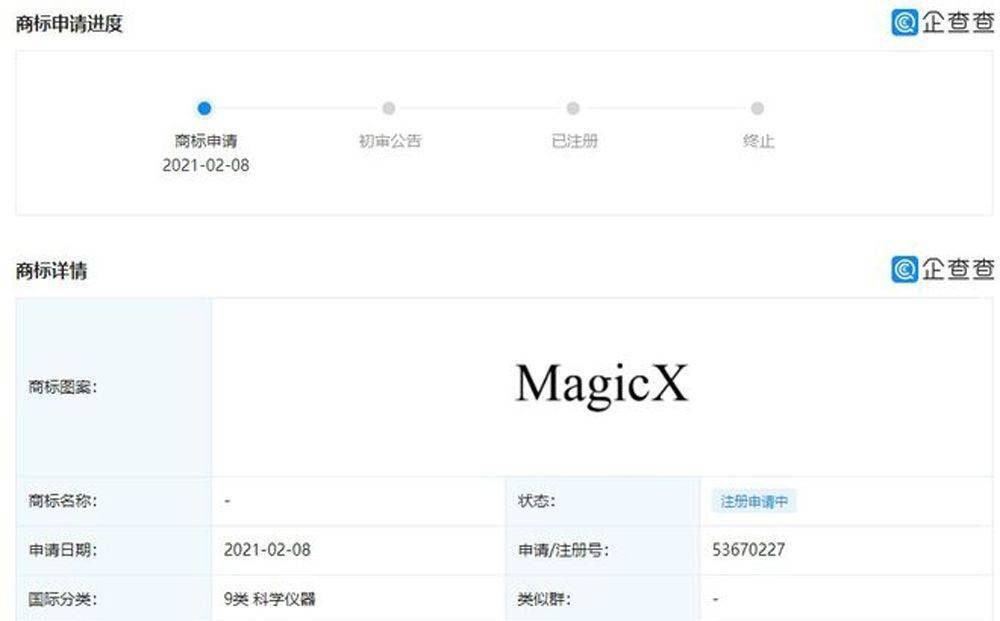Select the 9类 科学仪器 classification value
Screen dimensions: 1000x621
(269, 599)
